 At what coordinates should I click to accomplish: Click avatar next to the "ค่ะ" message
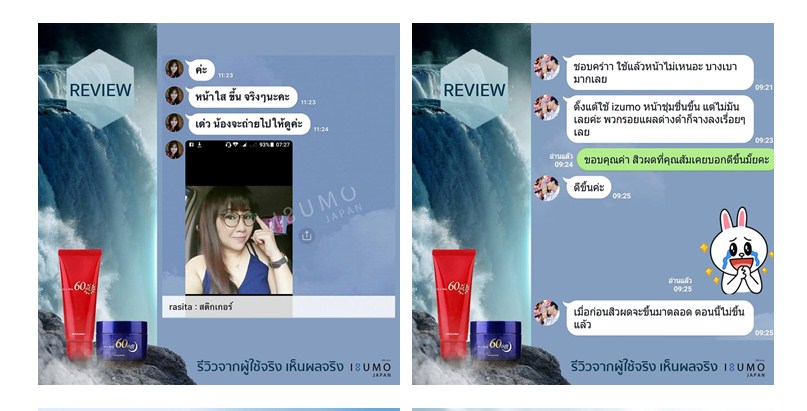tap(174, 68)
